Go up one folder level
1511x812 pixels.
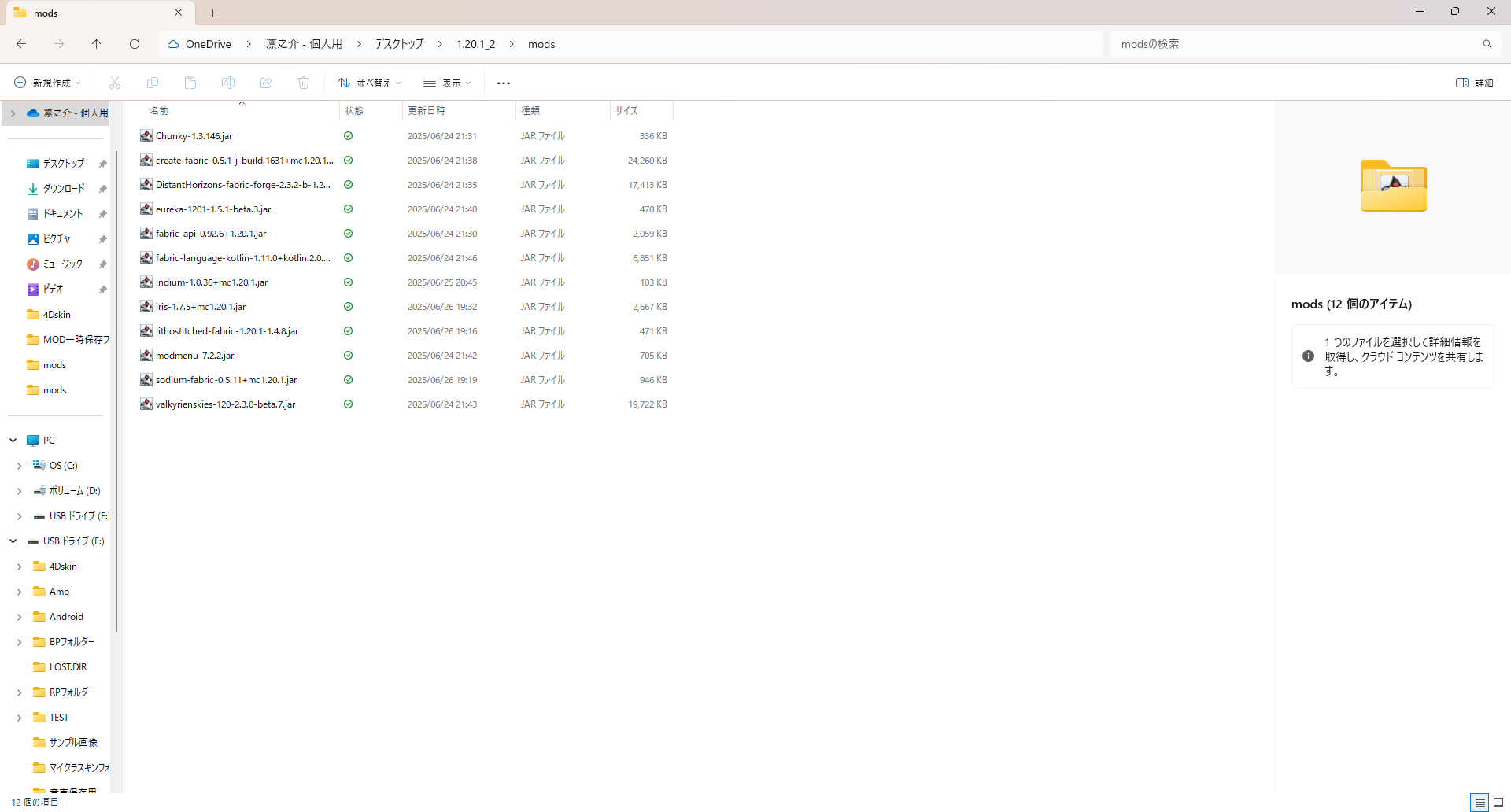pos(97,44)
